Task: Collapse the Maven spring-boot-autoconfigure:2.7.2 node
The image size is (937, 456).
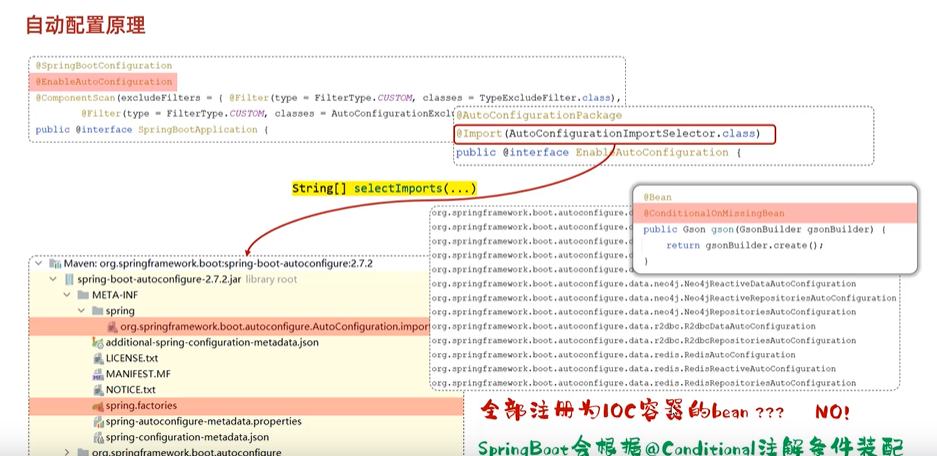Action: [x=39, y=264]
